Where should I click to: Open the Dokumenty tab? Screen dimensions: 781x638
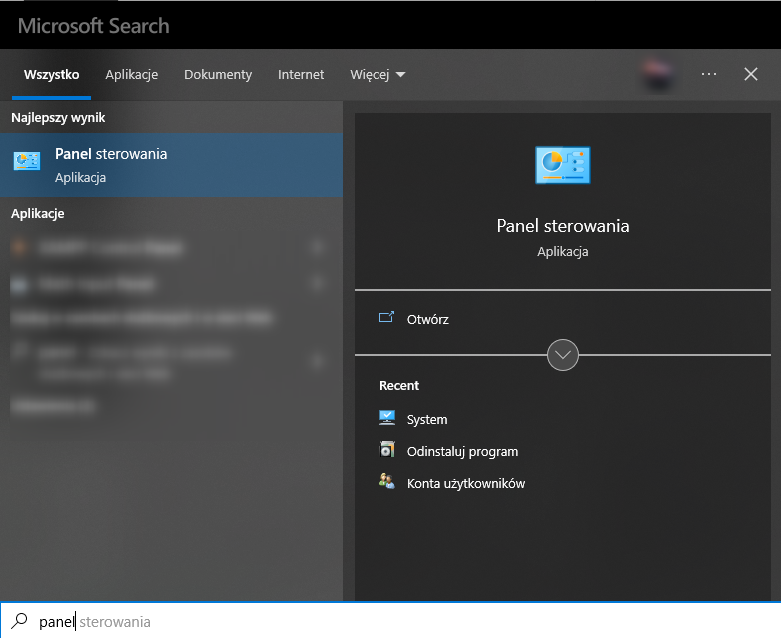(x=218, y=75)
